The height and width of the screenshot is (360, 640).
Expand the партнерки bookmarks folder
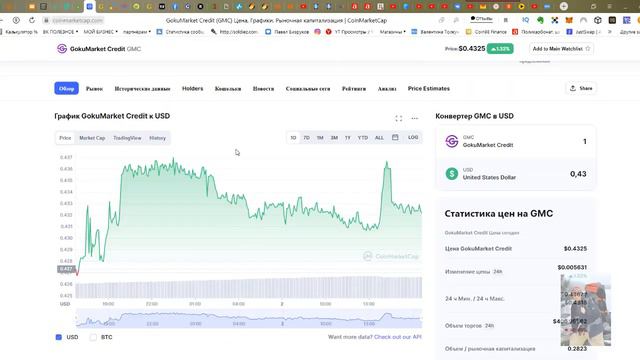click(x=137, y=31)
